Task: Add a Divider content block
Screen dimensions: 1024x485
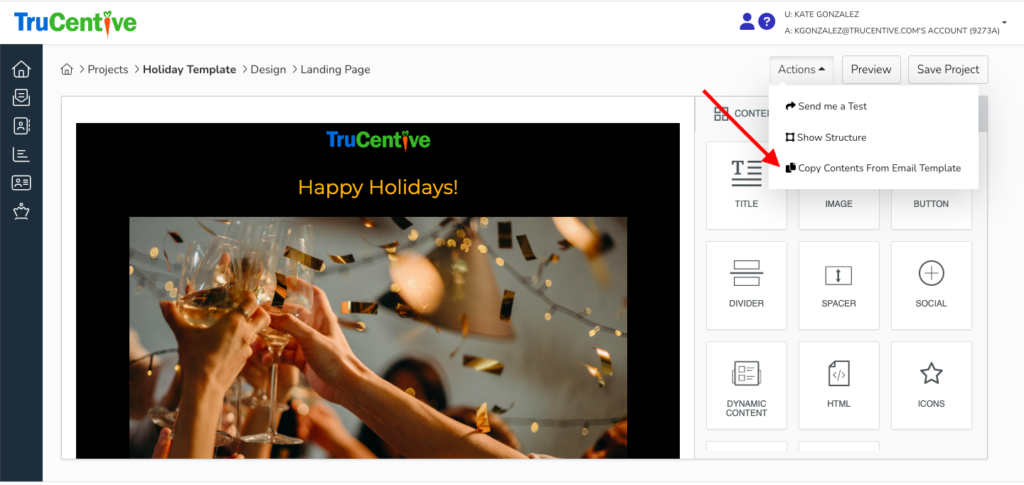Action: 746,285
